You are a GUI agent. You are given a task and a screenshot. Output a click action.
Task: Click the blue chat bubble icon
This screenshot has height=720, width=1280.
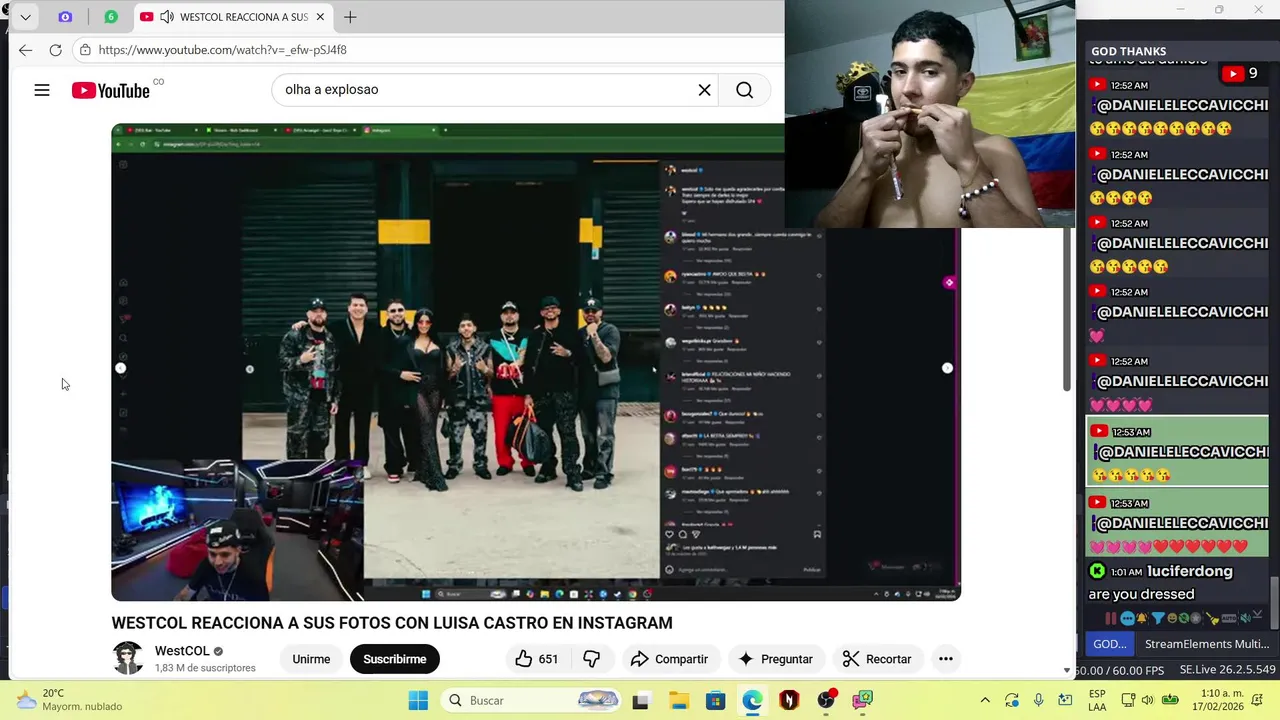coord(1128,619)
